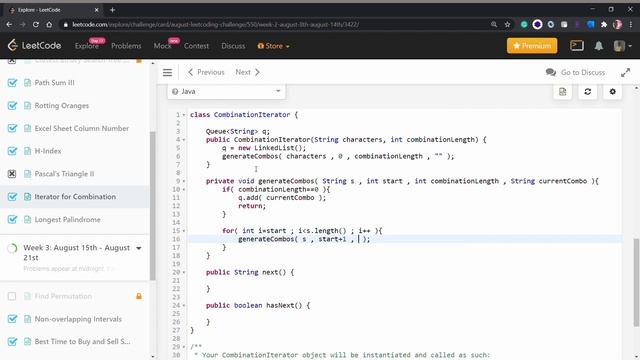Click the page's right scrollbar thumb
Screen dimensions: 640x360
636,282
